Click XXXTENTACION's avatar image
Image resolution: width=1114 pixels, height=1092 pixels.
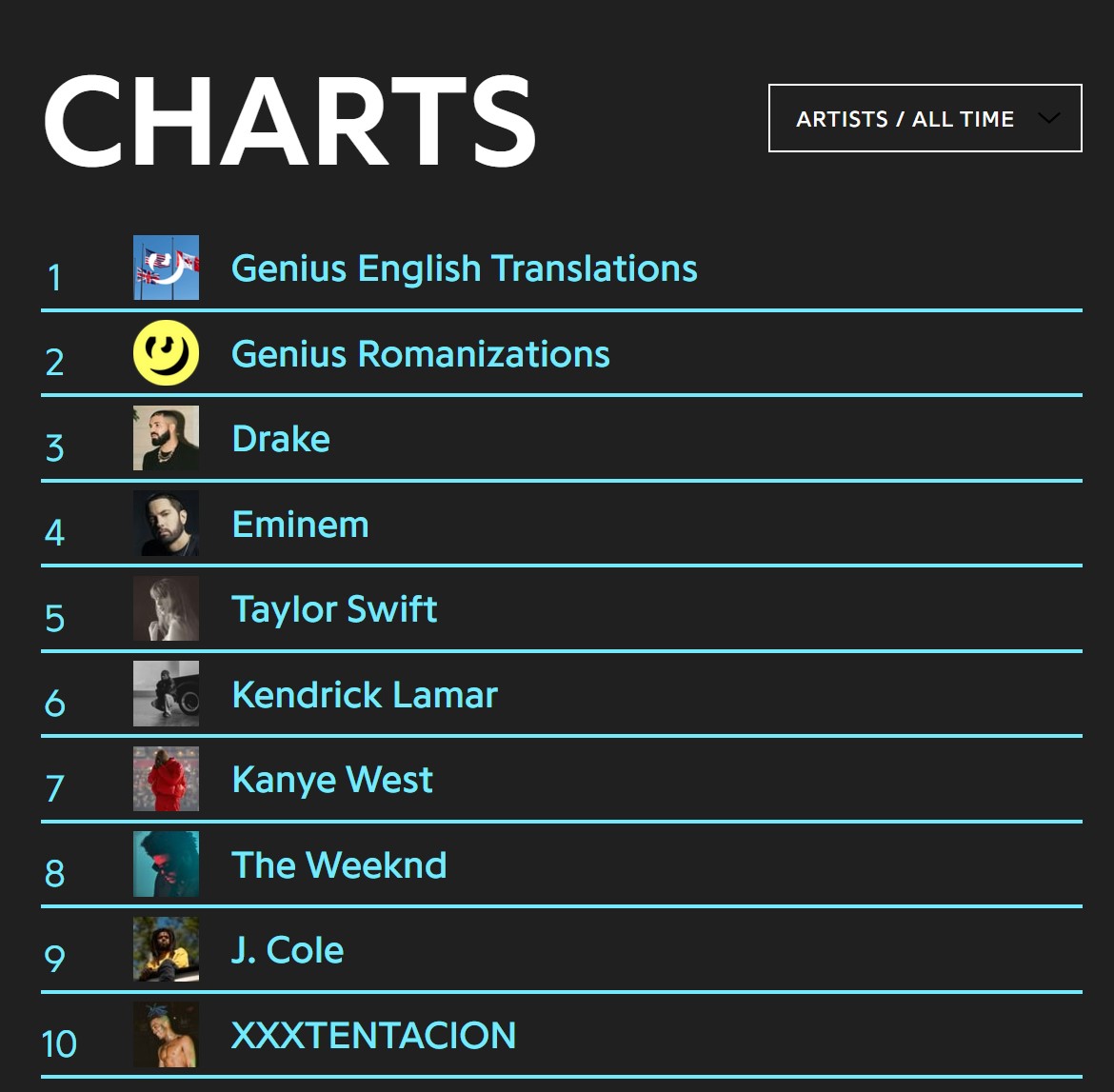coord(166,1035)
